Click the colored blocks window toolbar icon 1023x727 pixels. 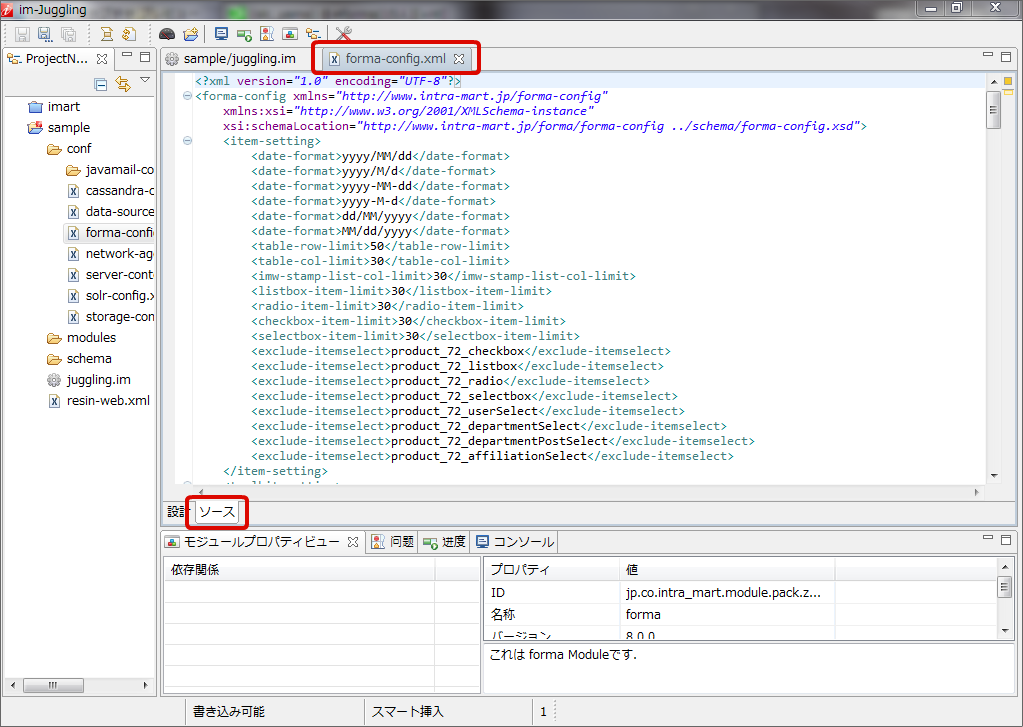(x=290, y=34)
